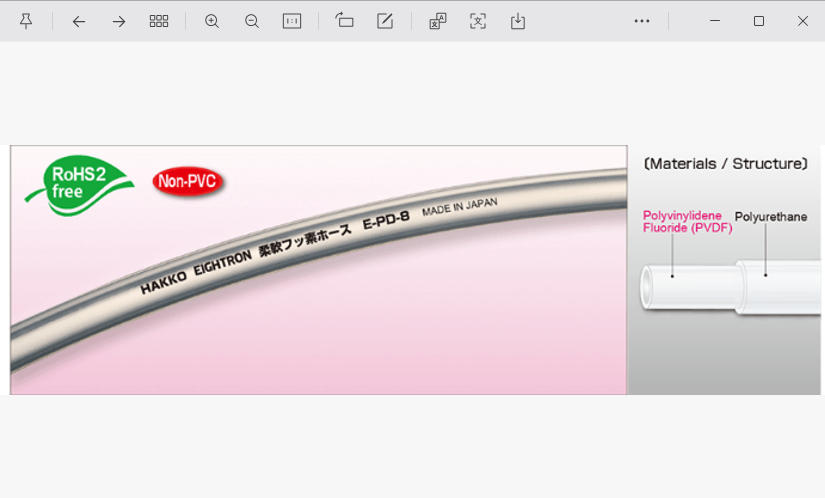Image resolution: width=825 pixels, height=498 pixels.
Task: Show image at actual 1:1 size
Action: click(292, 21)
